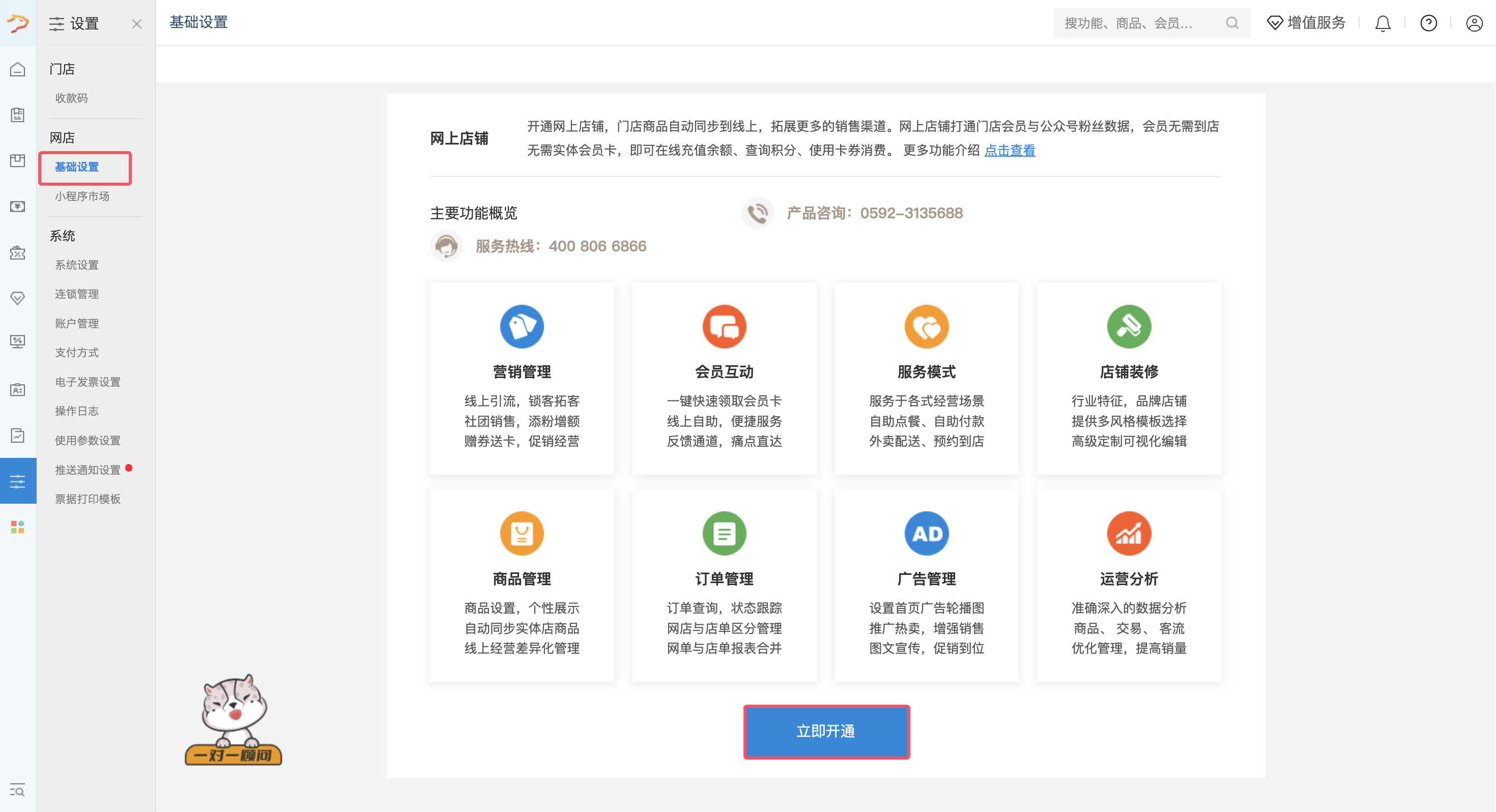Click the 会员互动 chat bubble icon
The height and width of the screenshot is (812, 1496).
coord(724,327)
